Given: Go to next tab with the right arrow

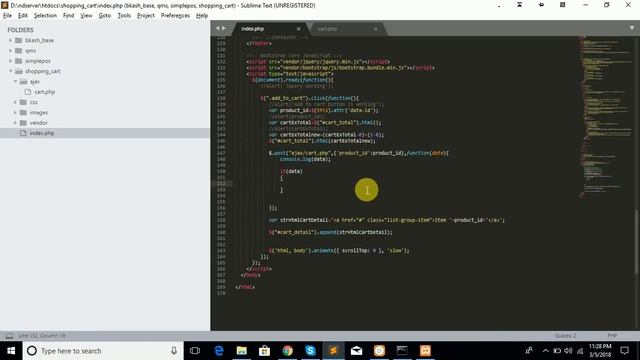Looking at the screenshot, I should [x=224, y=28].
